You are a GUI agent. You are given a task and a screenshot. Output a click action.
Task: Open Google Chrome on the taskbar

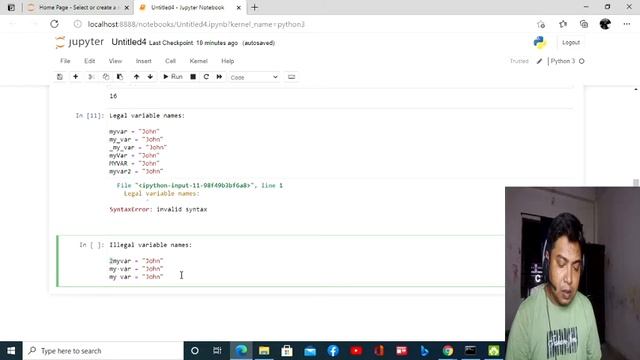click(448, 351)
